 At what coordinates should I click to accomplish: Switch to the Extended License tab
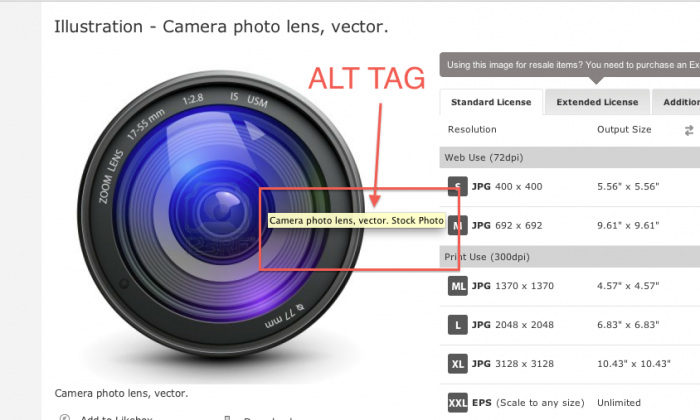(597, 102)
